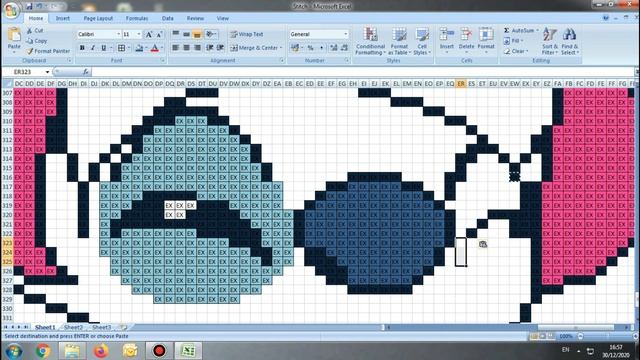Toggle Wrap Text
Screen dimensions: 640x360
pos(247,34)
